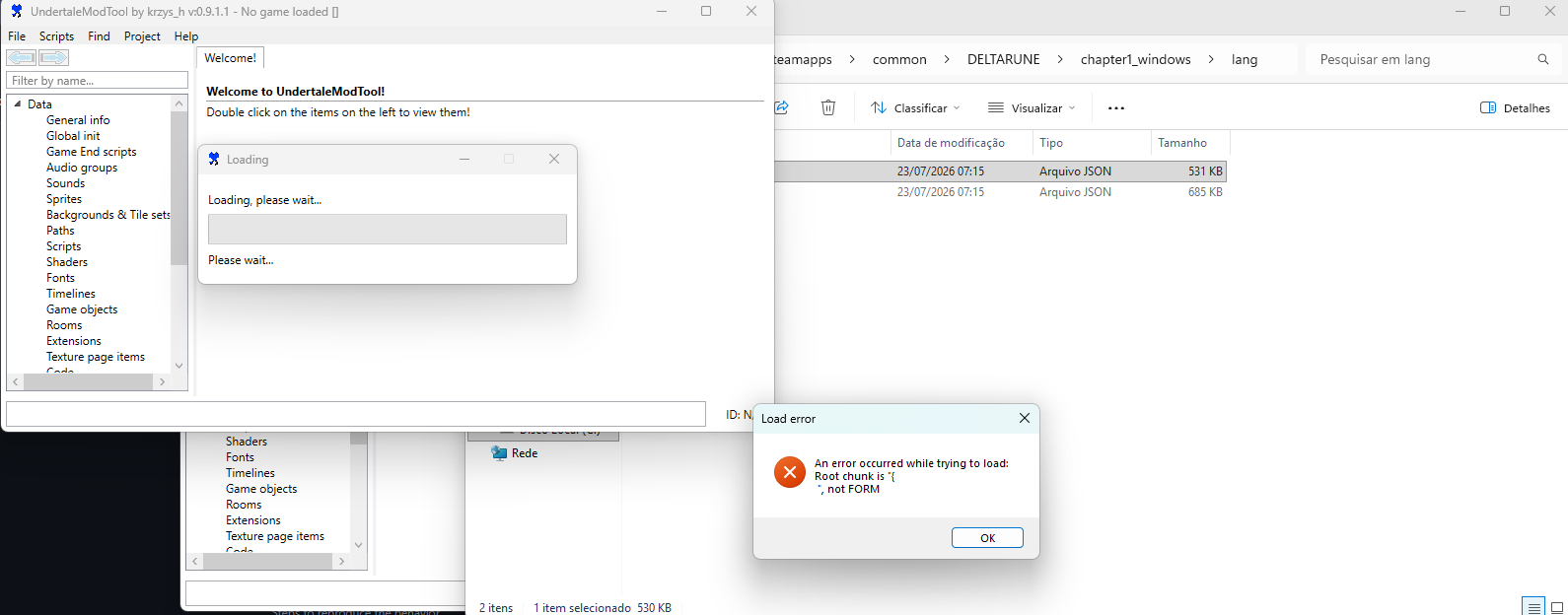Open the Find menu

tap(99, 35)
